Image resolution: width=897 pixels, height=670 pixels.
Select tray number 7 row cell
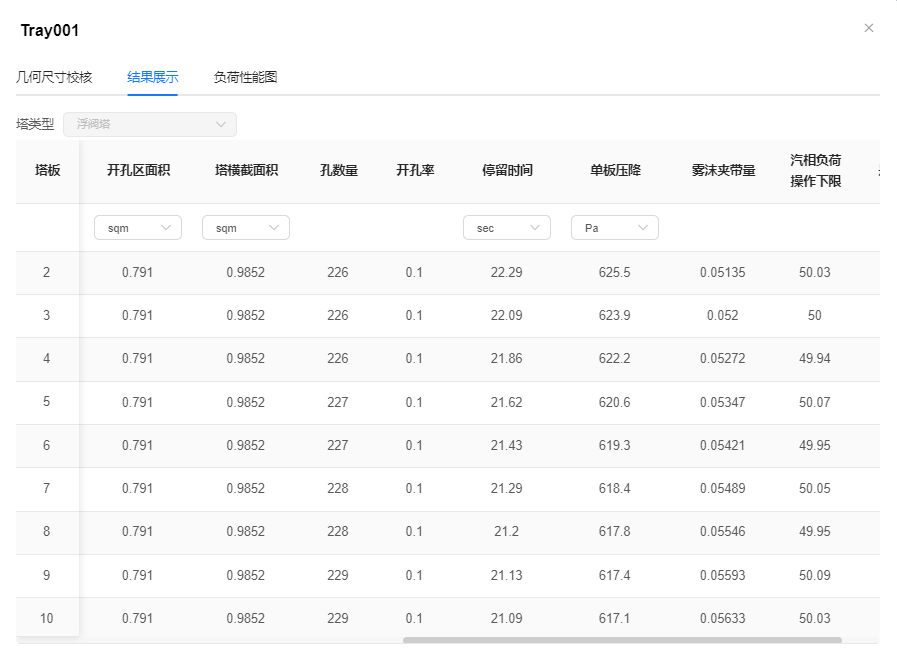pos(46,488)
